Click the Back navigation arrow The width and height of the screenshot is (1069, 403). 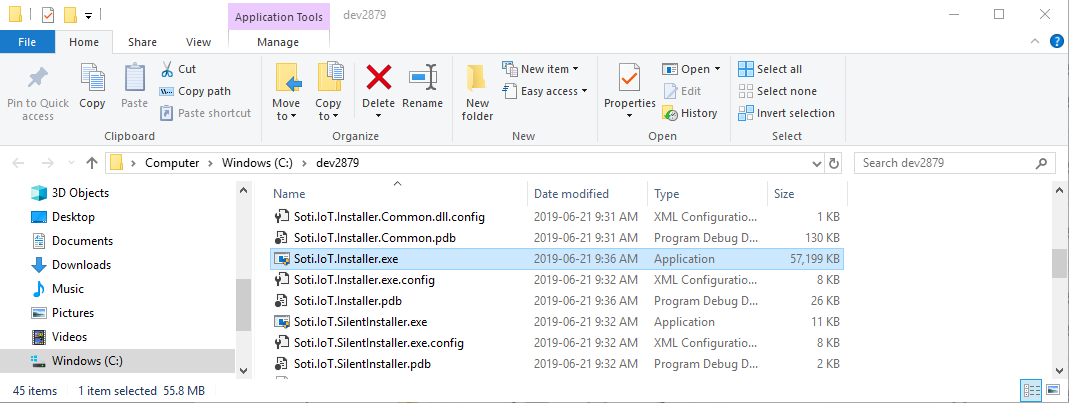pyautogui.click(x=18, y=163)
